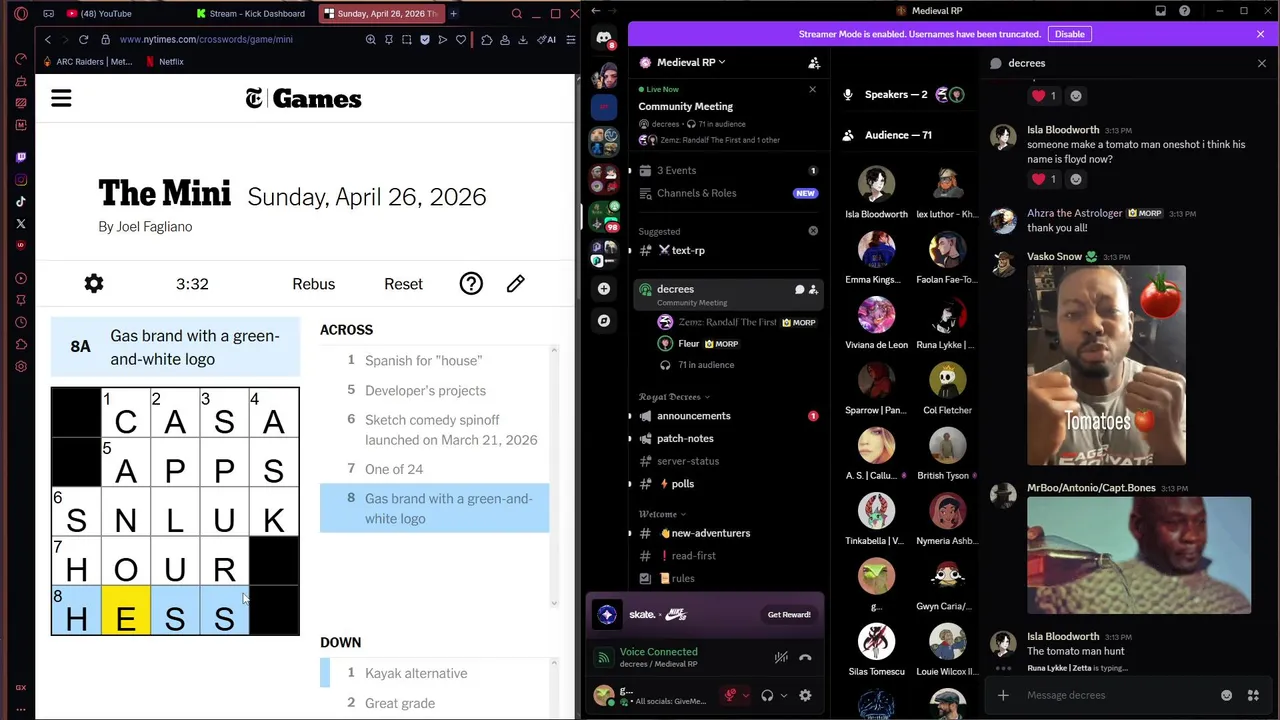The image size is (1280, 720).
Task: Open Twitch in Opera sidebar
Action: click(x=21, y=157)
